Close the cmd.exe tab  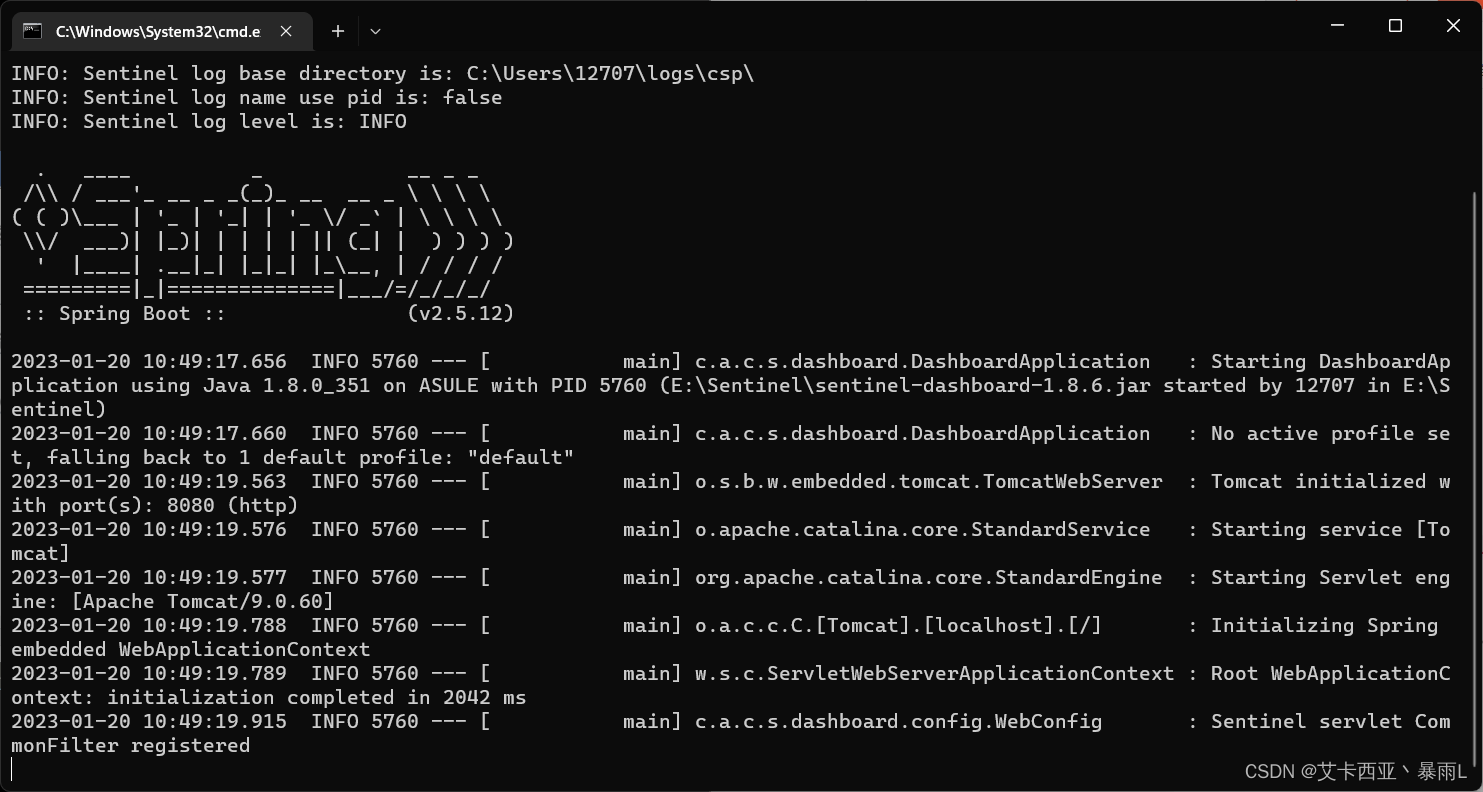[286, 31]
